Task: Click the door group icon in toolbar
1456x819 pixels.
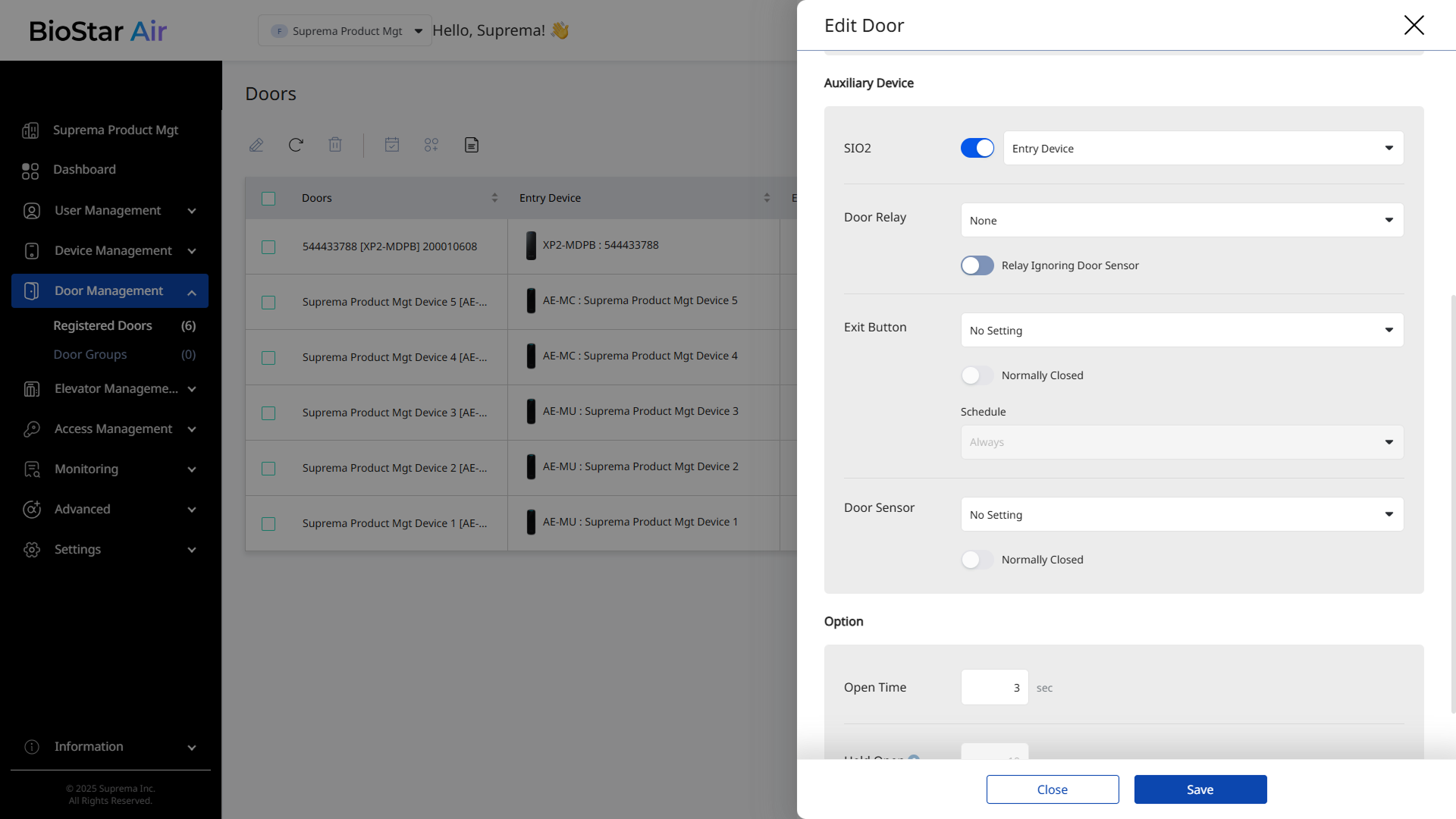Action: tap(431, 145)
